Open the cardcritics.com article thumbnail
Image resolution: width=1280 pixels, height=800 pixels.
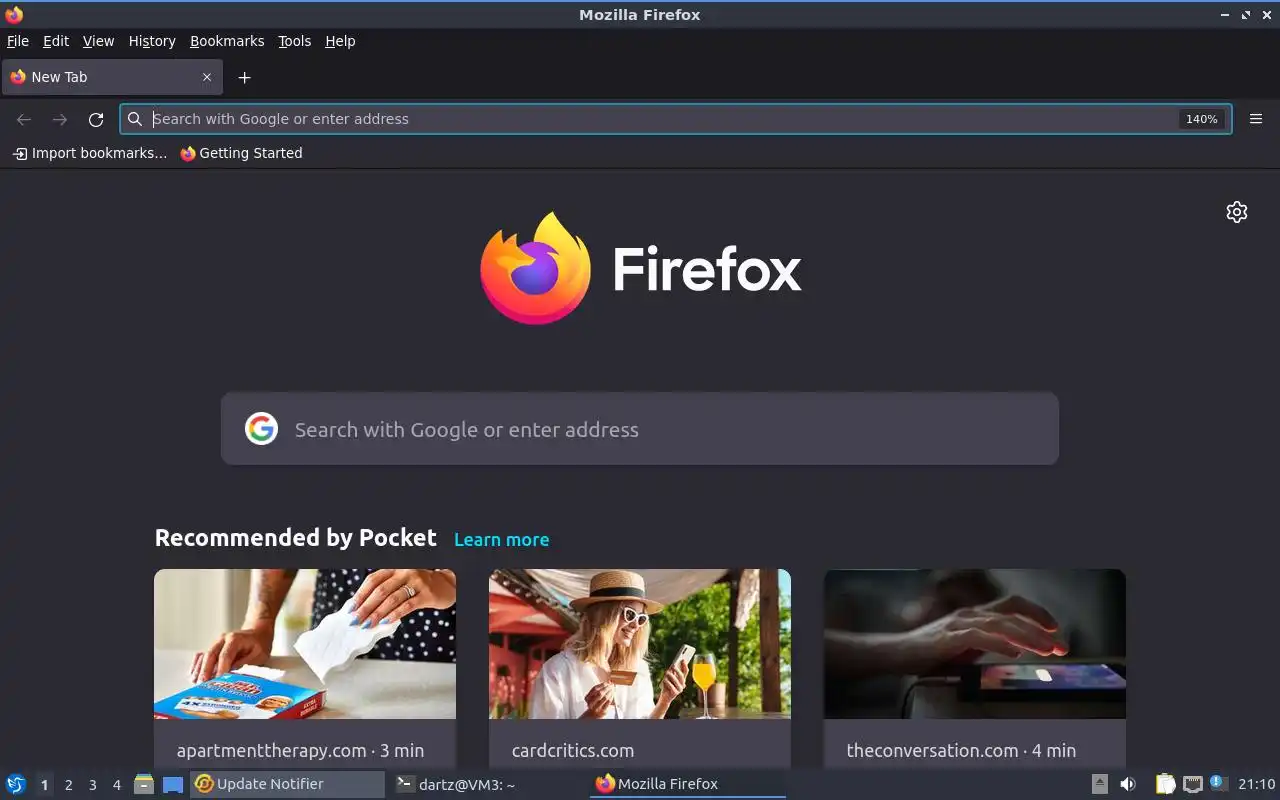[640, 644]
